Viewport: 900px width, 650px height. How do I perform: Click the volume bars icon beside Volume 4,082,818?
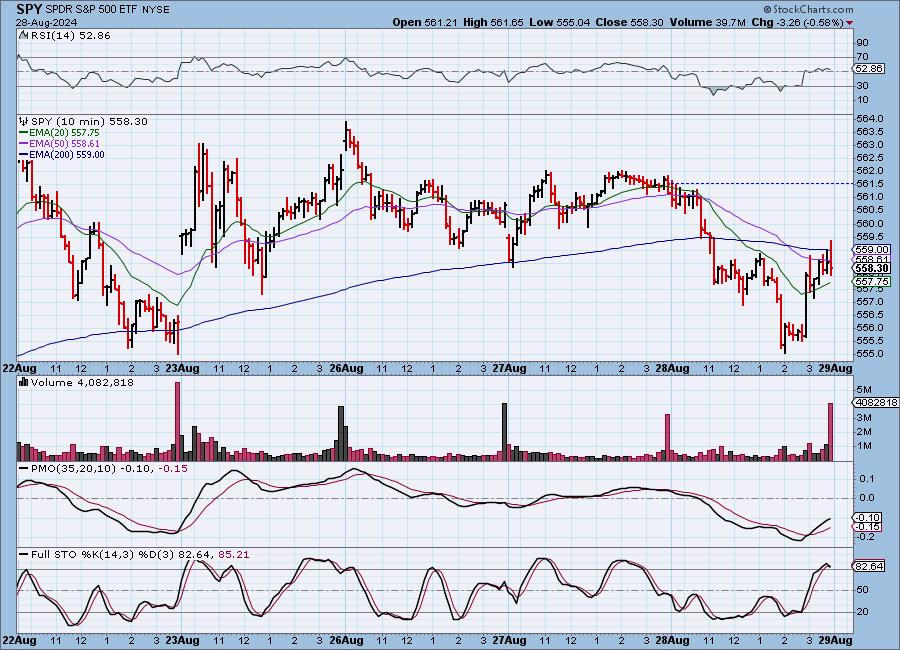click(24, 382)
